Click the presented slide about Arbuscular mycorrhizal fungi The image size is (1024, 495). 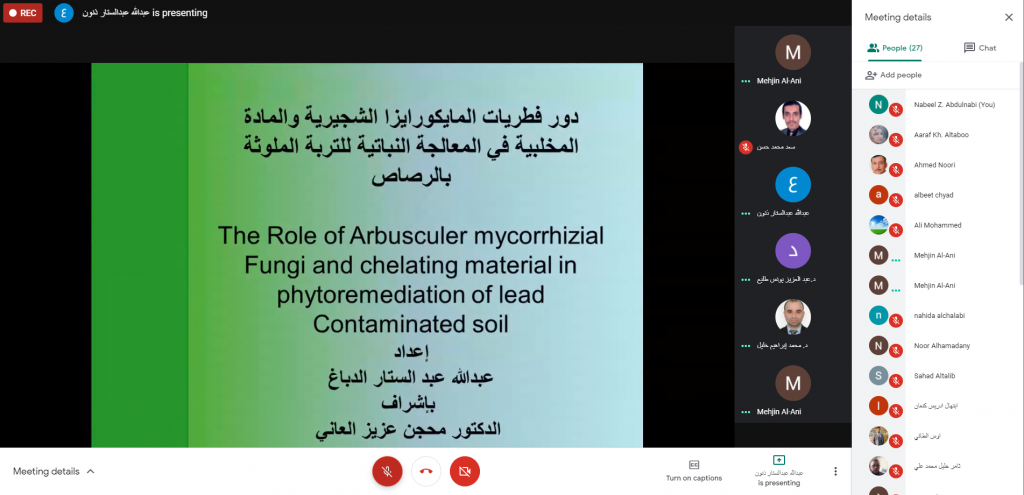(366, 255)
